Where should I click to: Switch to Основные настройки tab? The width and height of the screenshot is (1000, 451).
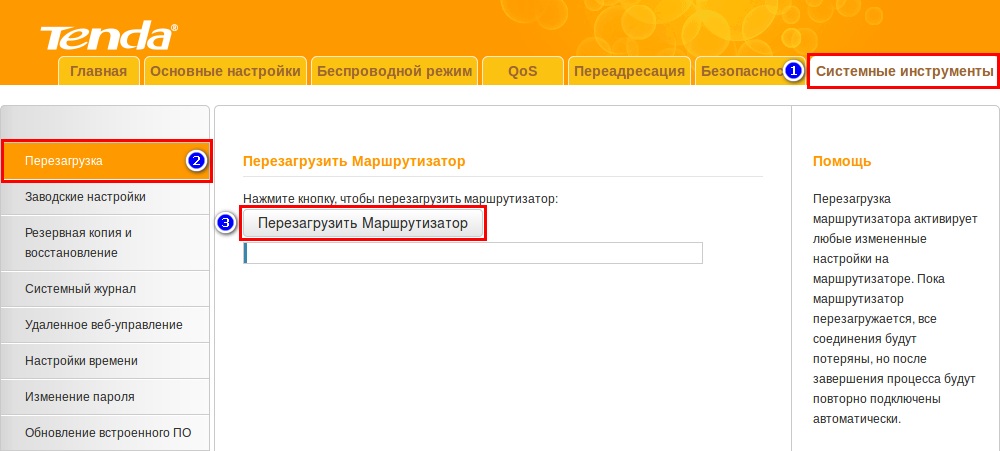[x=225, y=71]
